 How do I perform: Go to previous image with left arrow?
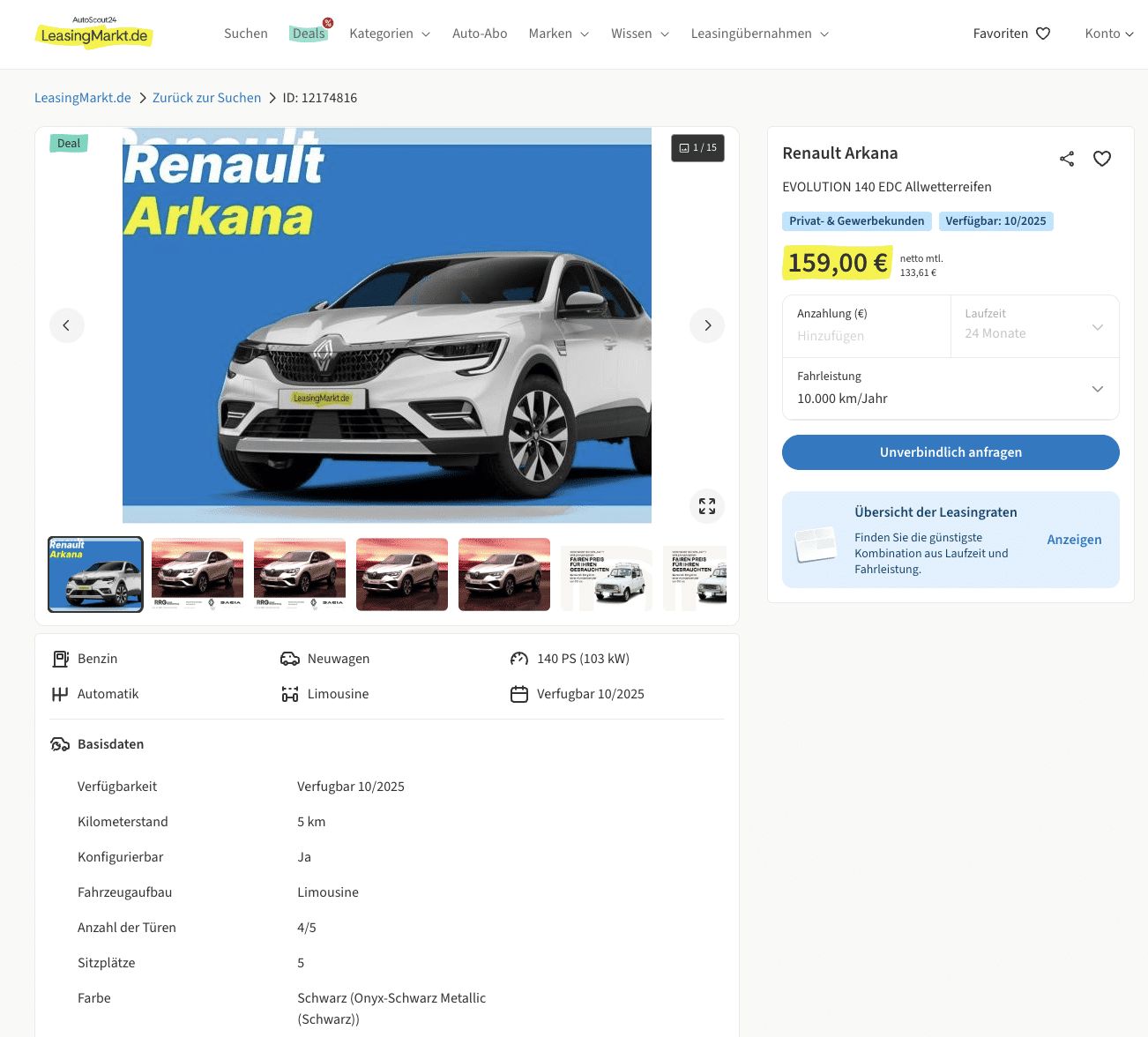click(x=67, y=325)
